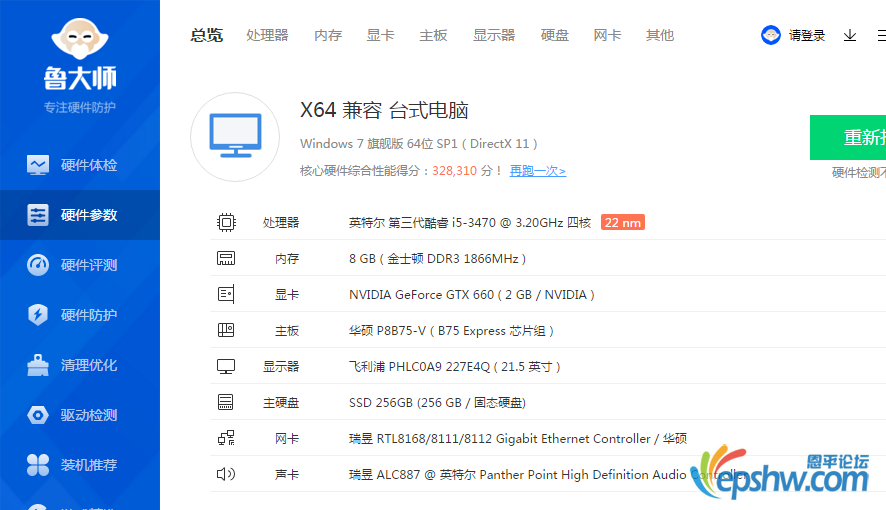Click SSD 256GB disk text
Screen dimensions: 886x510
click(437, 403)
